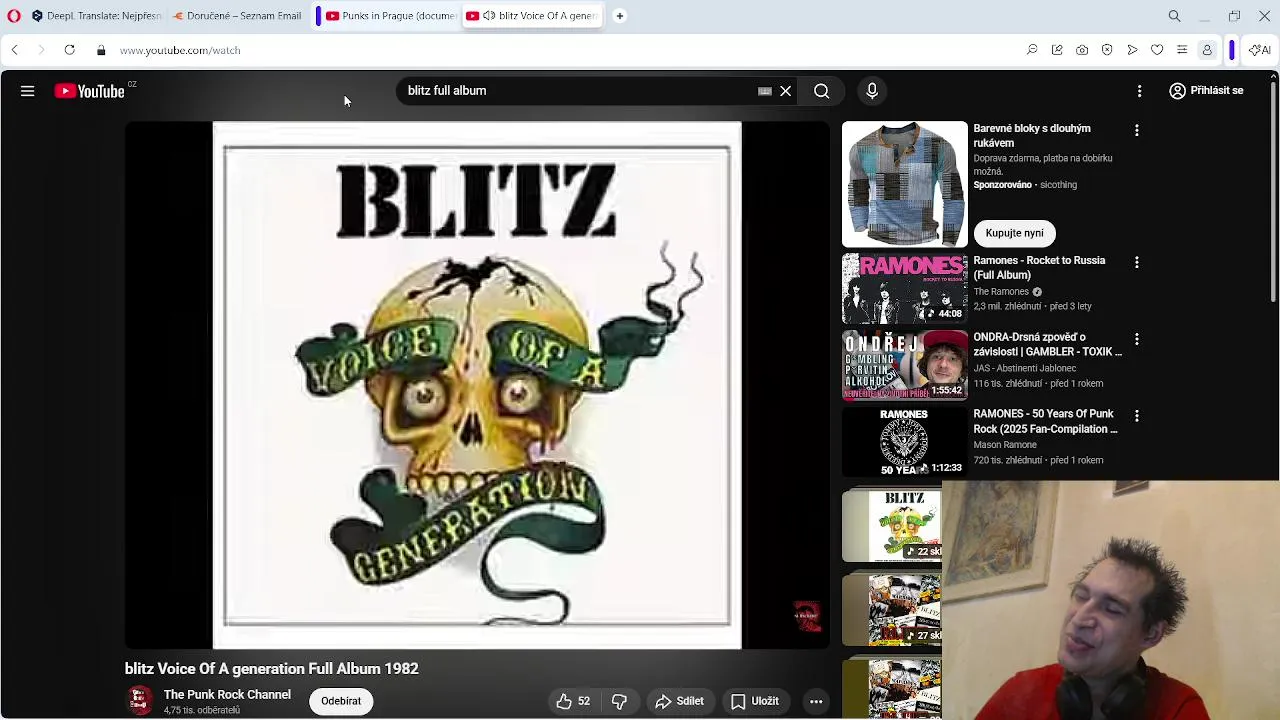This screenshot has width=1280, height=720.
Task: Open the browser profile icon
Action: [x=1207, y=50]
